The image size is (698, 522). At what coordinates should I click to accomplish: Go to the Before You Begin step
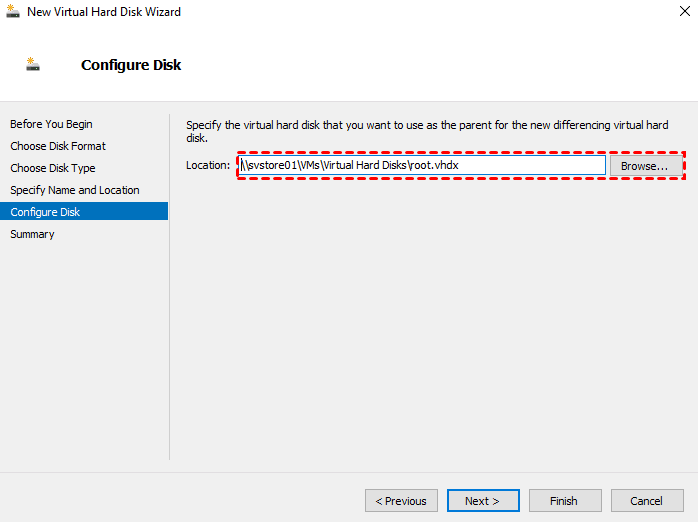point(51,124)
